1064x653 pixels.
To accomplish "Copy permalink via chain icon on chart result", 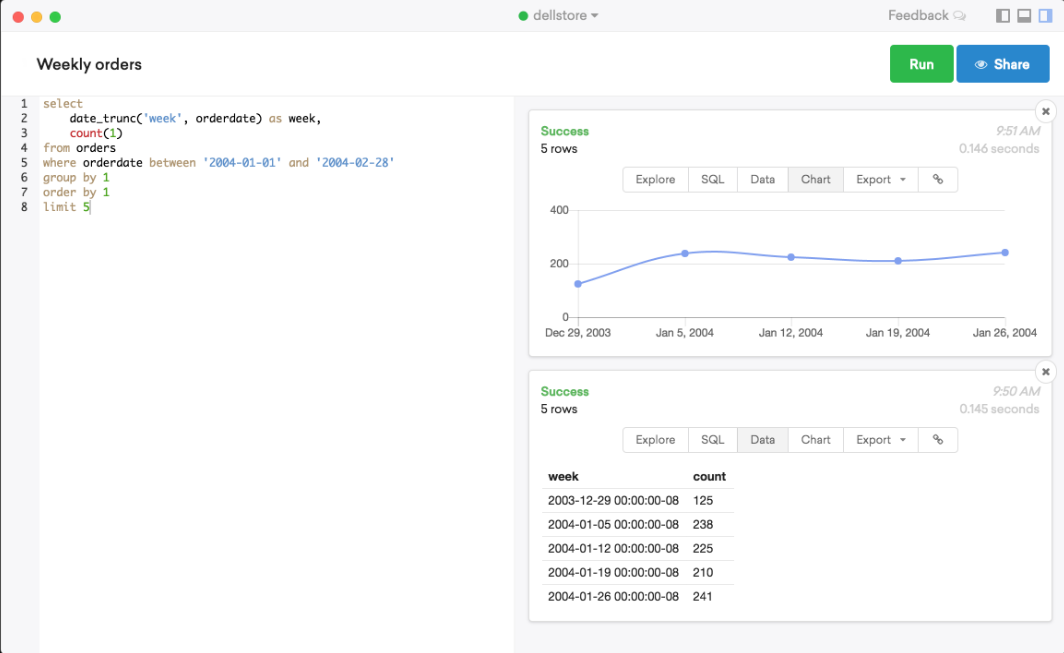I will coord(937,179).
